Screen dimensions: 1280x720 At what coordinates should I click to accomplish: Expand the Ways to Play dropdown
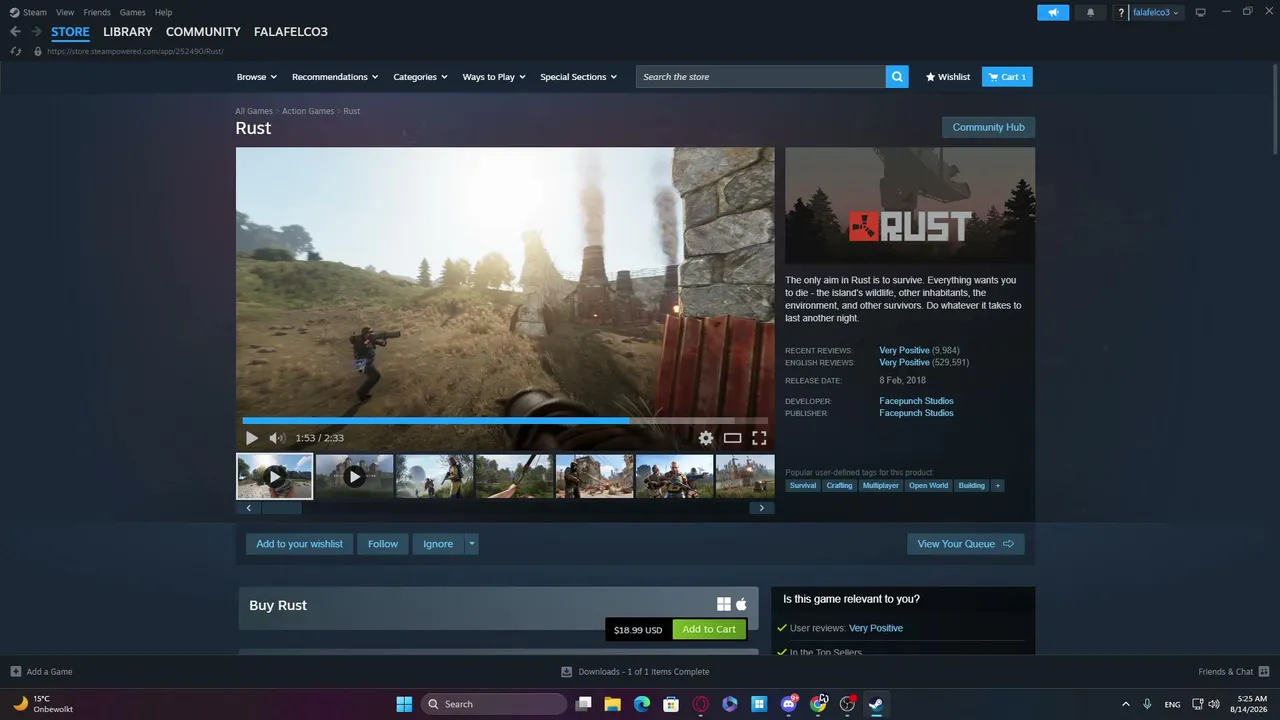[x=494, y=77]
